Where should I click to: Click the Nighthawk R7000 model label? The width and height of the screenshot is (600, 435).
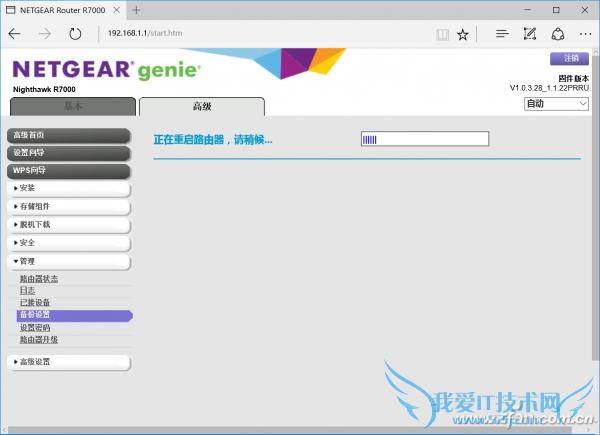point(44,90)
